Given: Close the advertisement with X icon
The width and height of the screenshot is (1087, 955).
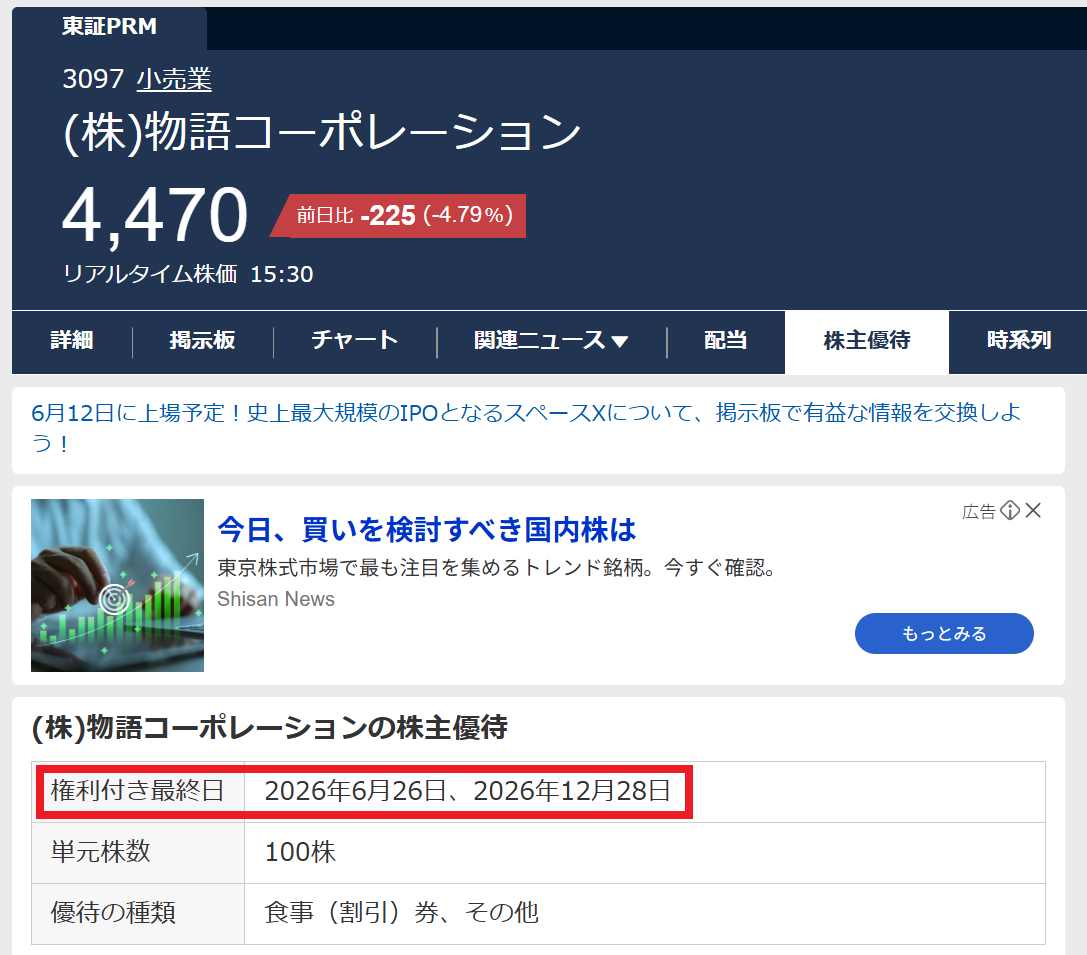Looking at the screenshot, I should click(1033, 511).
